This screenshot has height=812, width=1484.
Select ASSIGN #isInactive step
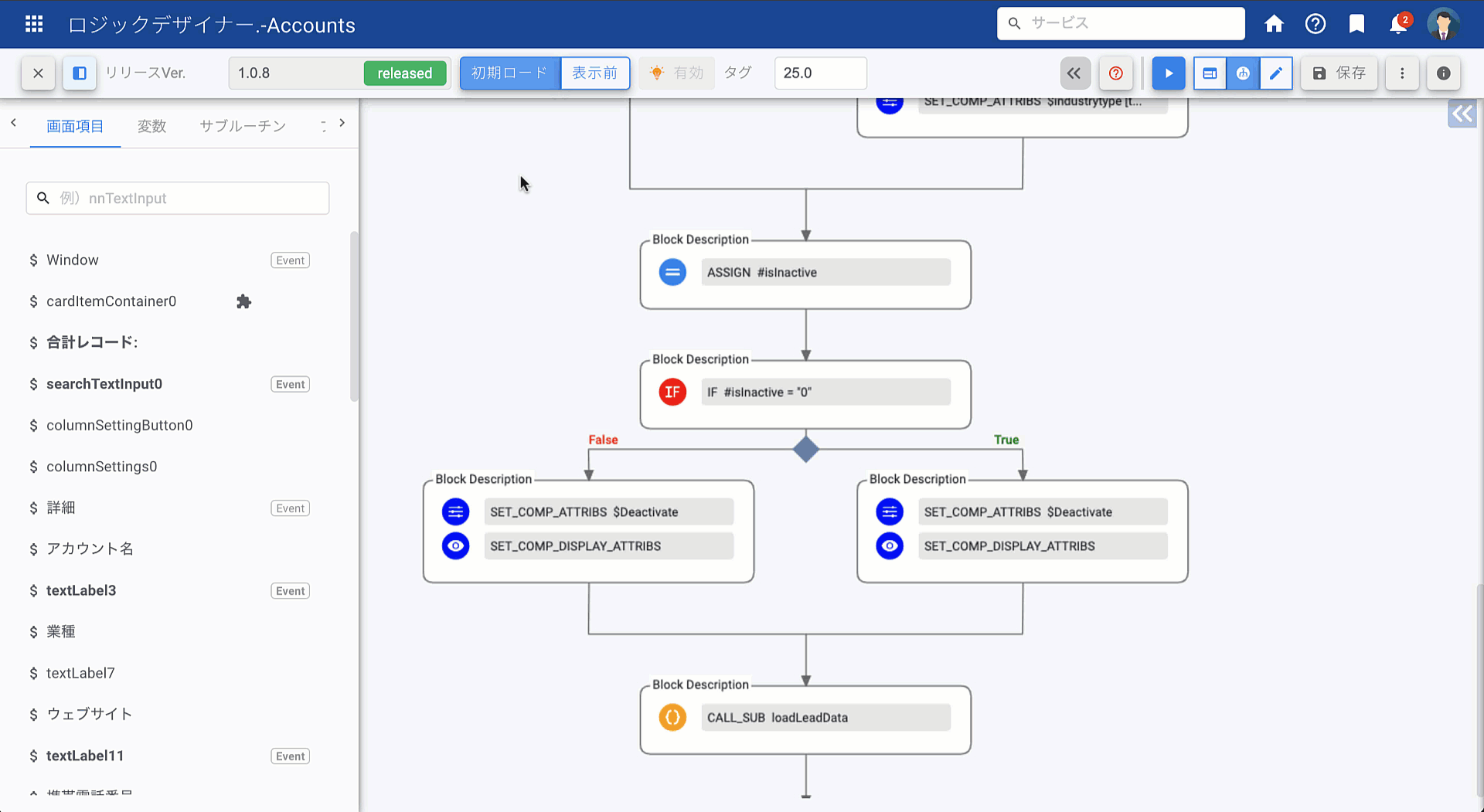[x=825, y=272]
